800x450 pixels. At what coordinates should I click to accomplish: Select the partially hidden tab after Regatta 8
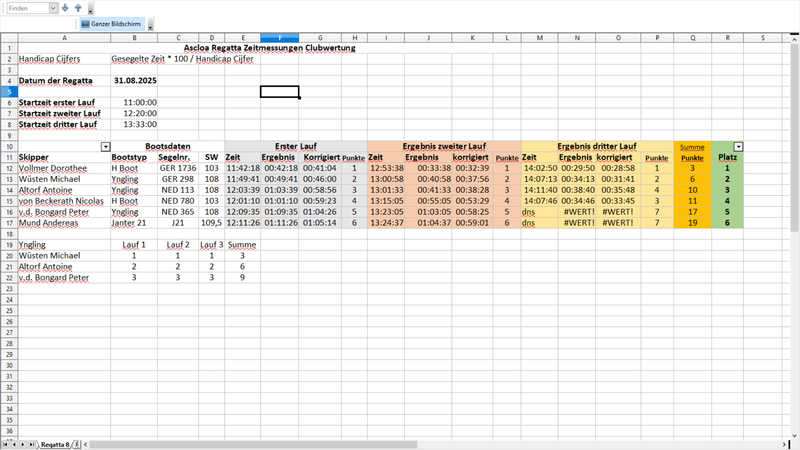(x=77, y=444)
